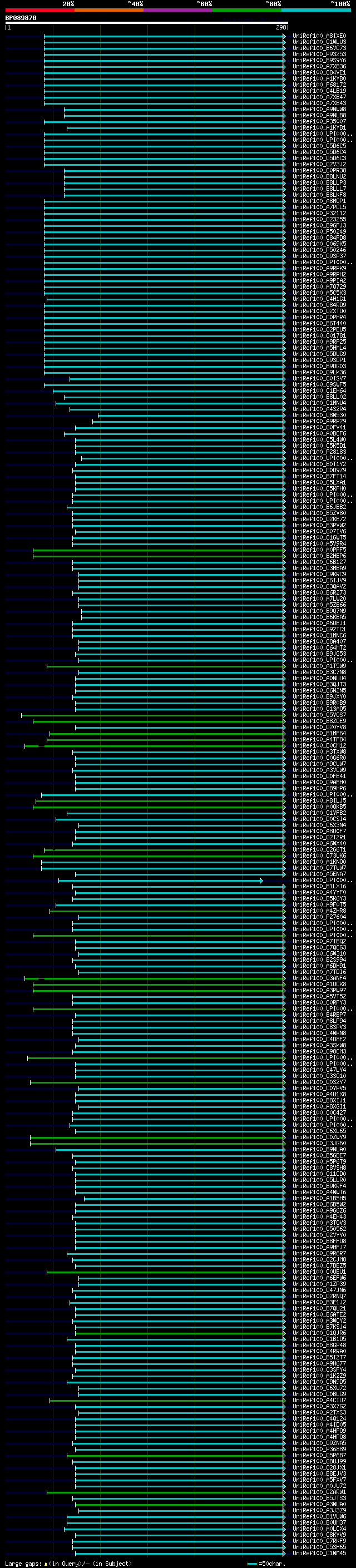This screenshot has height=1568, width=356.
Task: Open hit UniRef100_B6VC73
Action: pos(319,48)
